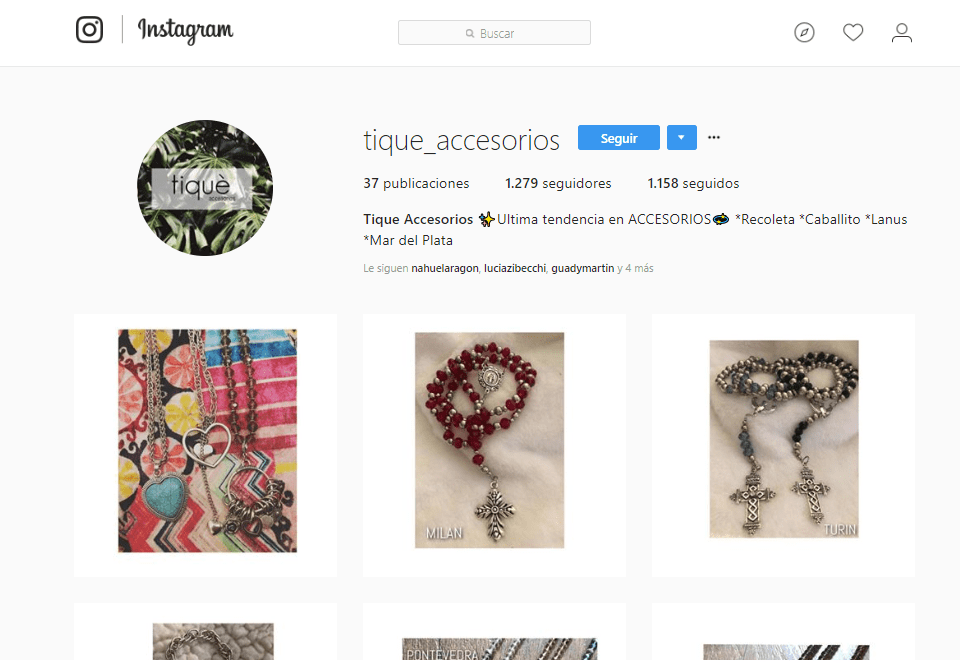Follow tique_accesorios with Seguir button
Image resolution: width=960 pixels, height=663 pixels.
point(618,138)
